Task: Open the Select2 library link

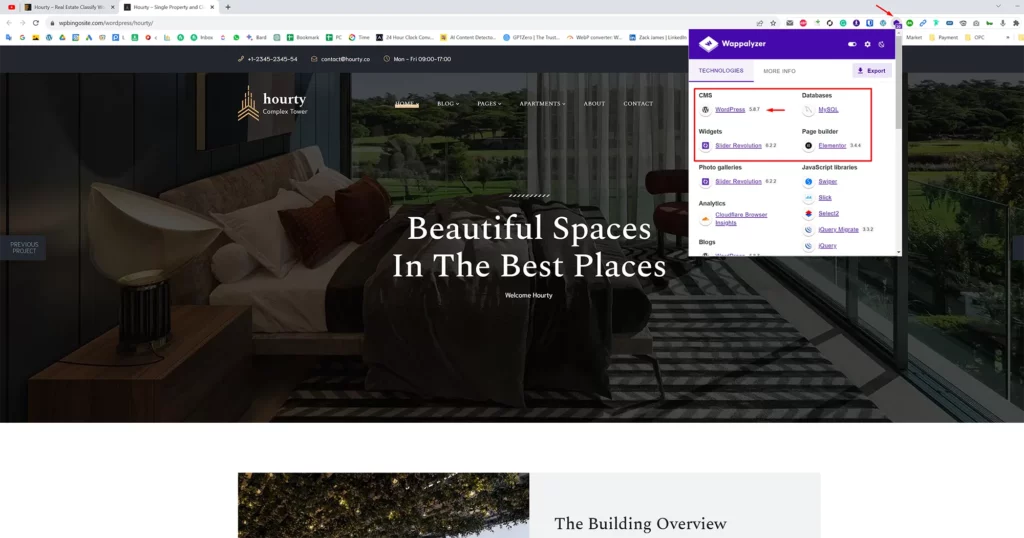Action: [828, 214]
